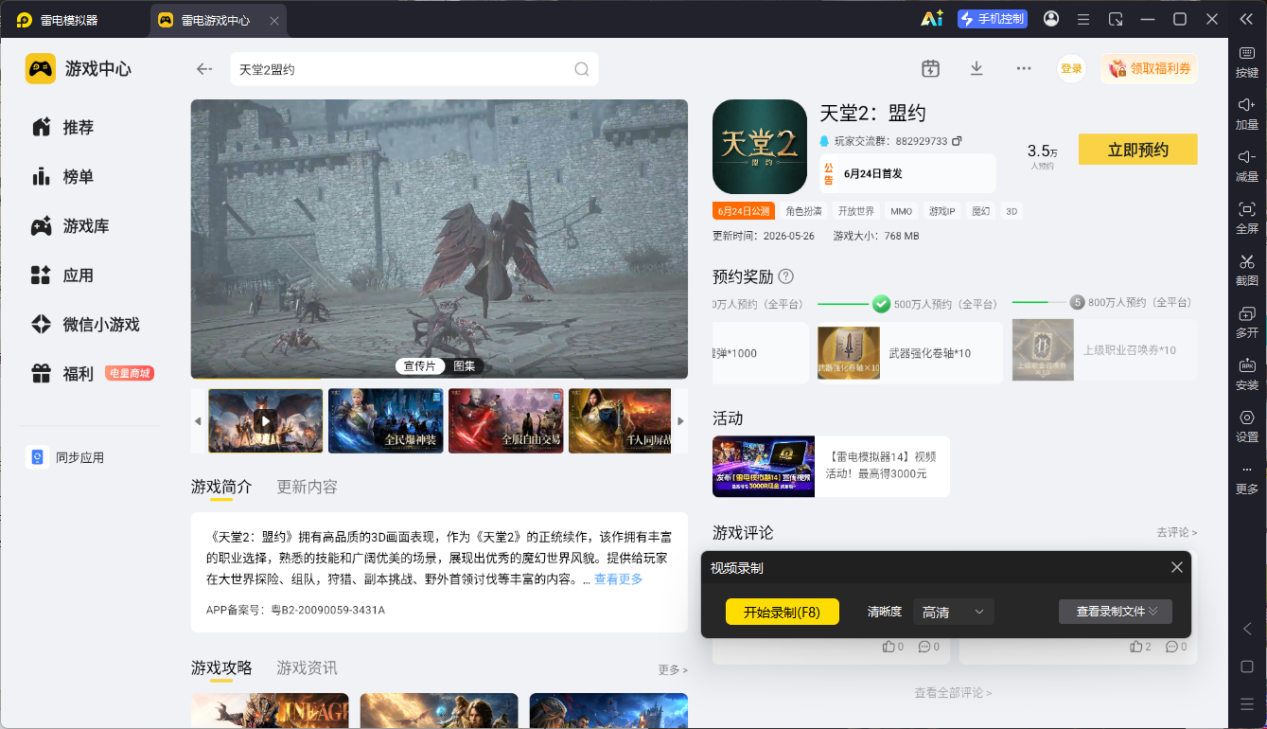The width and height of the screenshot is (1267, 729).
Task: Open 更多 more tools in sidebar
Action: coord(1247,479)
